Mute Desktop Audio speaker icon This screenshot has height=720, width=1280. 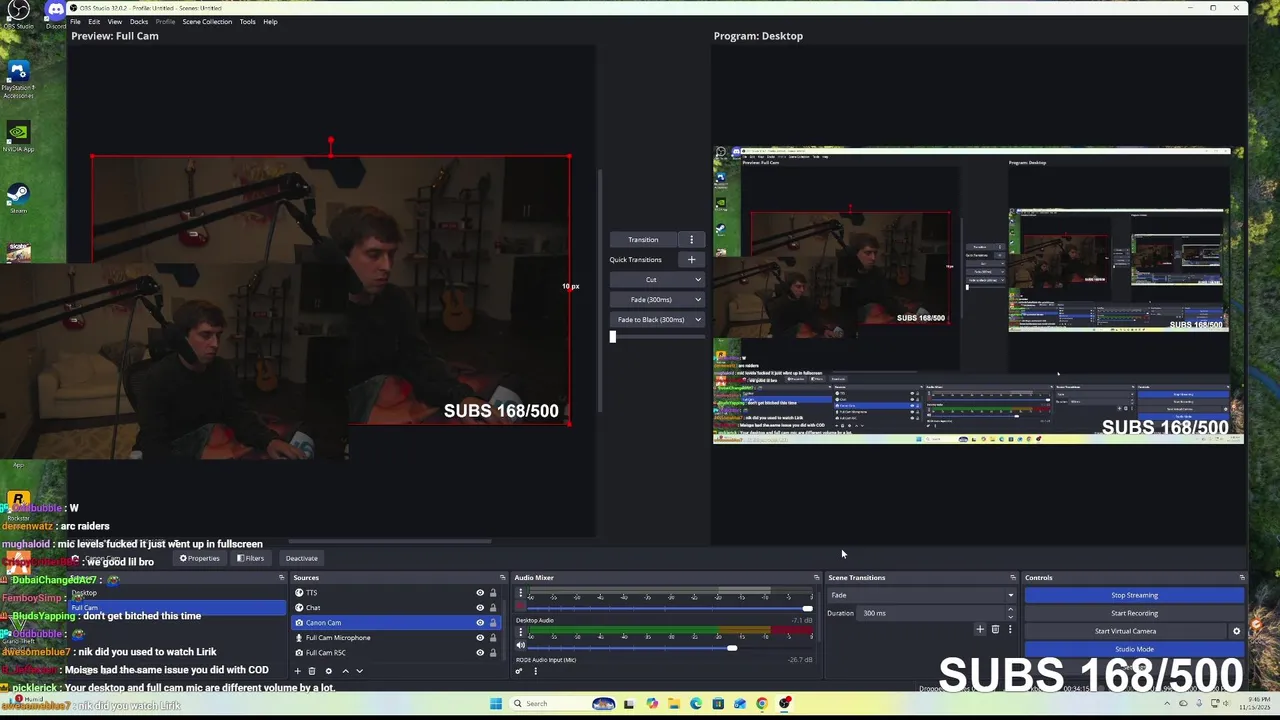(520, 645)
